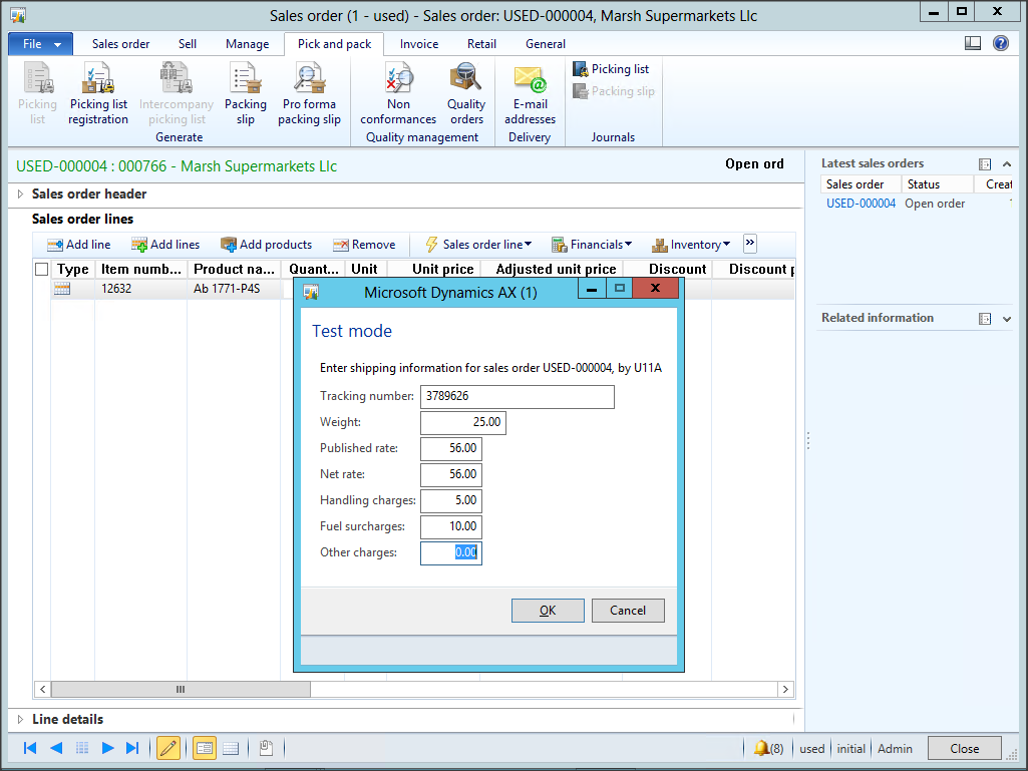Toggle edit mode pencil in status bar
Image resolution: width=1028 pixels, height=771 pixels.
168,748
